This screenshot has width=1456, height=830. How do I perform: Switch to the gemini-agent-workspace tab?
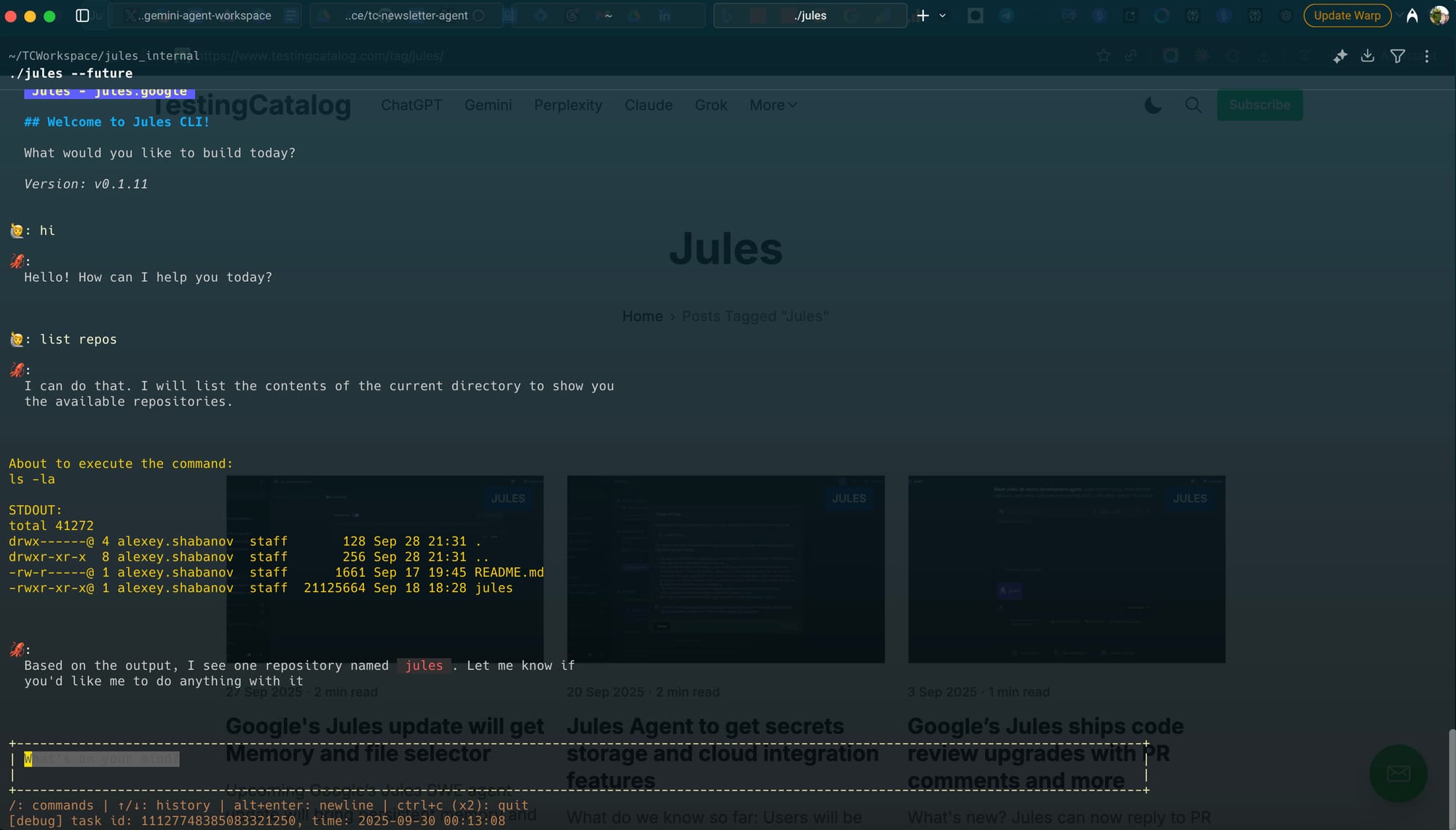[205, 15]
